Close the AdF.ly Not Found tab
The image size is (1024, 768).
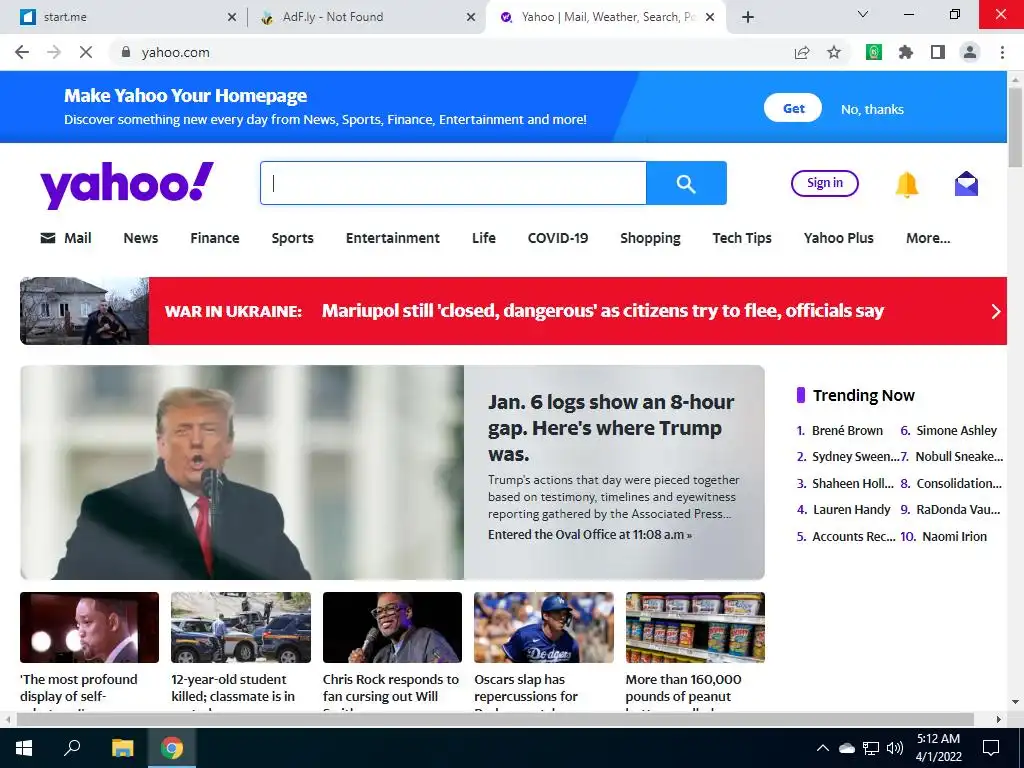(471, 17)
